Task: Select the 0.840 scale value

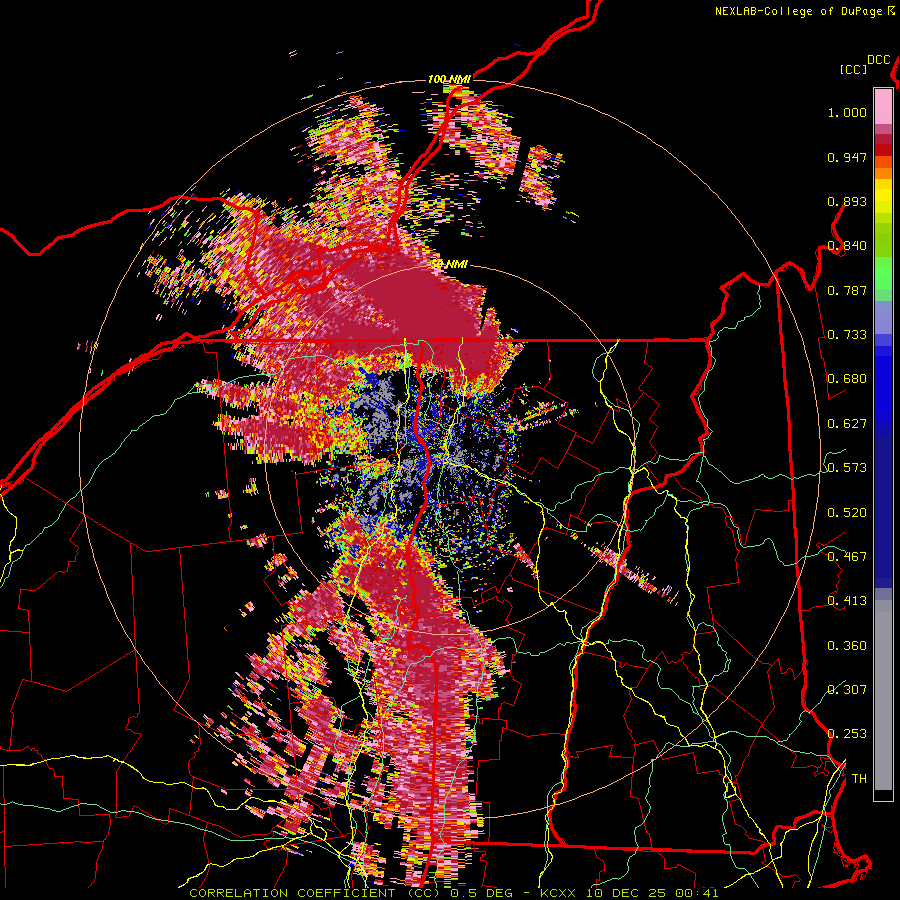Action: (x=847, y=246)
